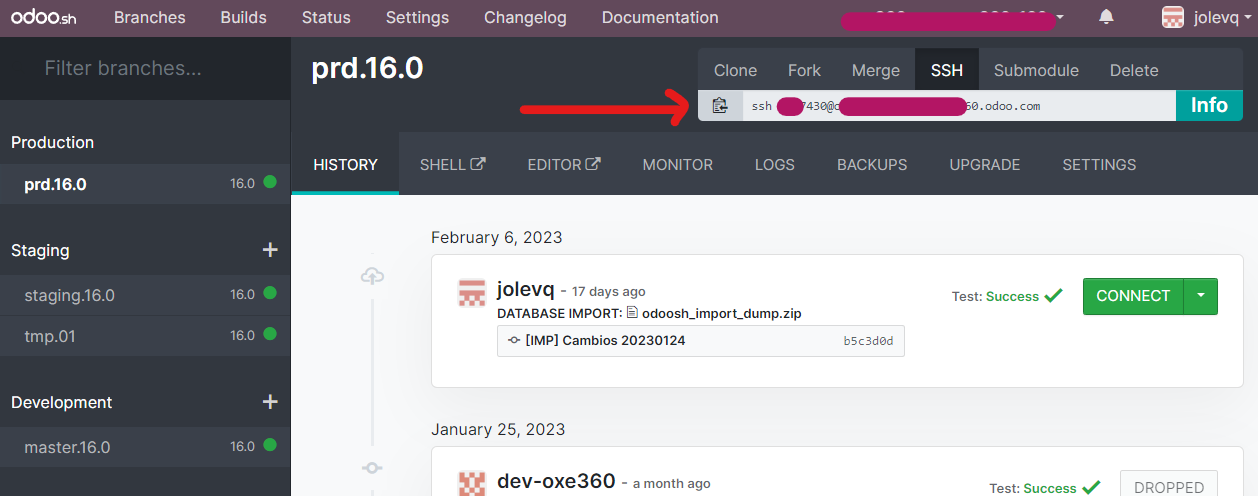Click the Test Success status of dev-oxe360 build
Image resolution: width=1258 pixels, height=496 pixels.
coord(1044,488)
